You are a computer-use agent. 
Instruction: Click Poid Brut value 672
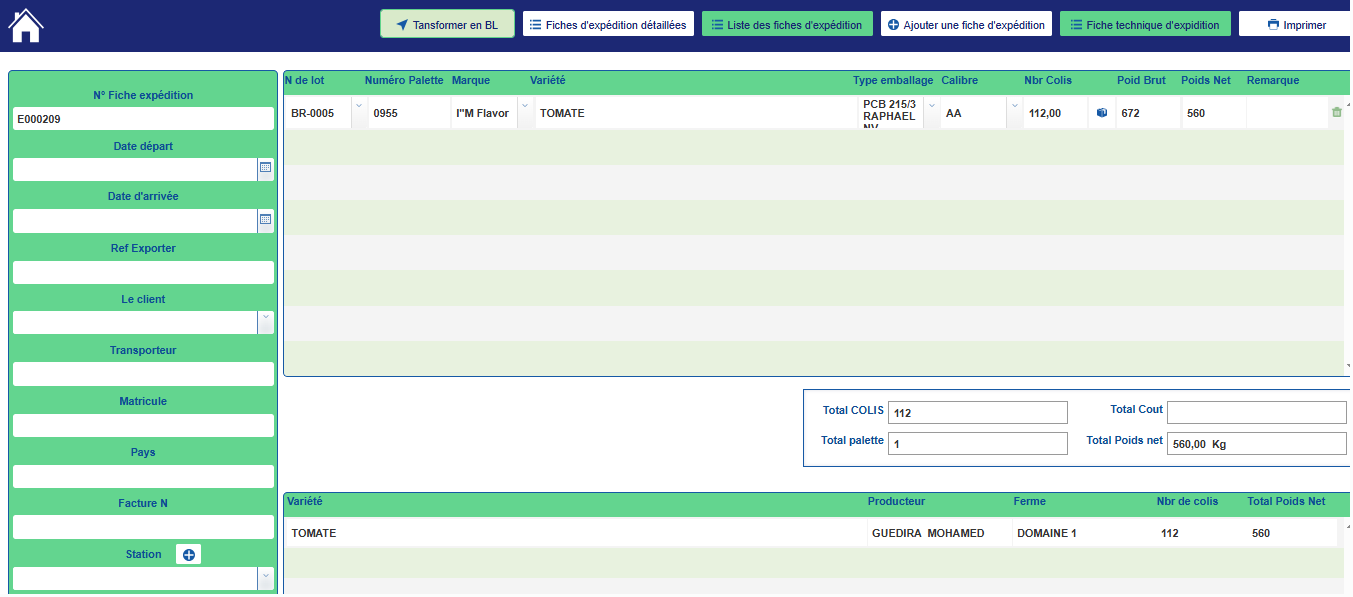(1148, 113)
